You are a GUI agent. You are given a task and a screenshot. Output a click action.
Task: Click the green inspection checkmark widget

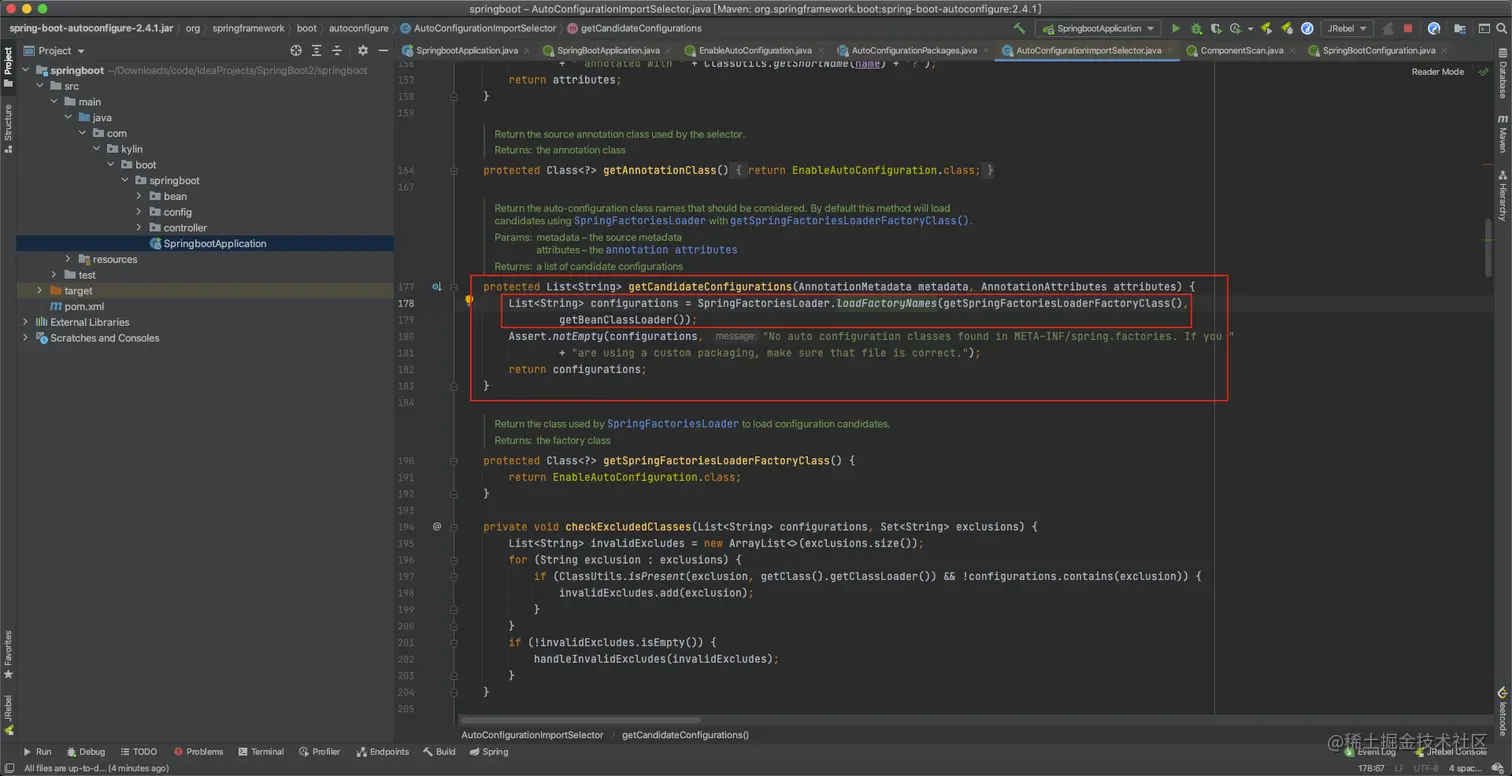tap(1483, 72)
